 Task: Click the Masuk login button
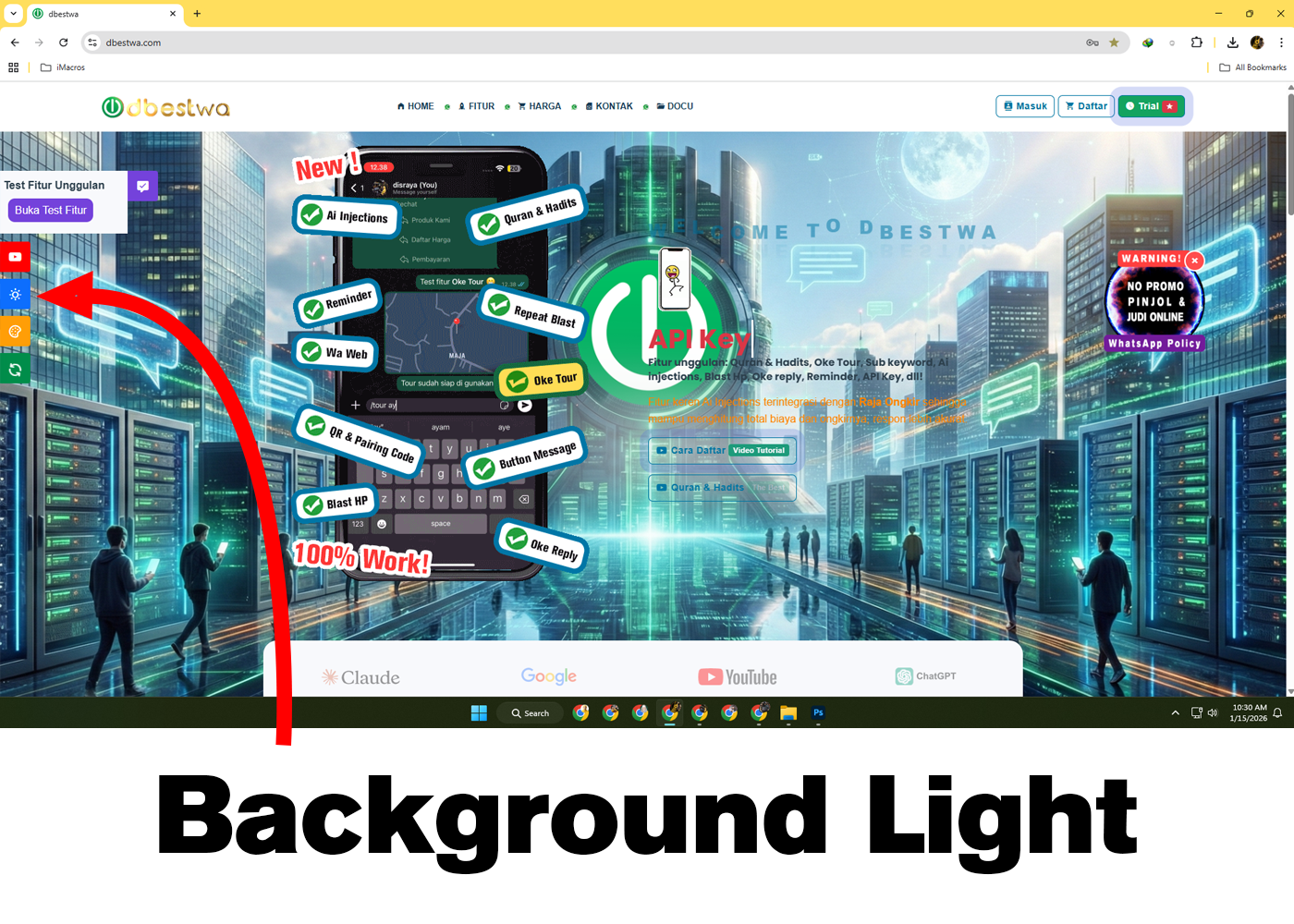tap(1025, 106)
